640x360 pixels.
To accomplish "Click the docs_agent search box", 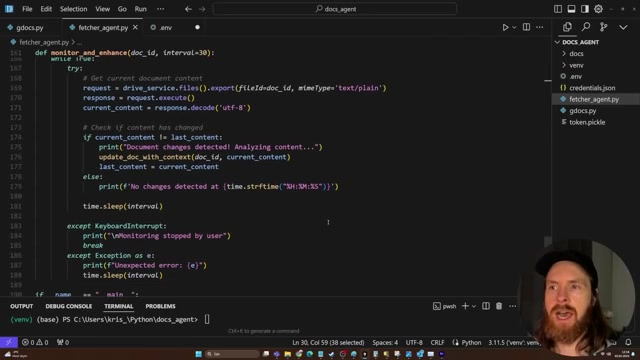I will [335, 9].
